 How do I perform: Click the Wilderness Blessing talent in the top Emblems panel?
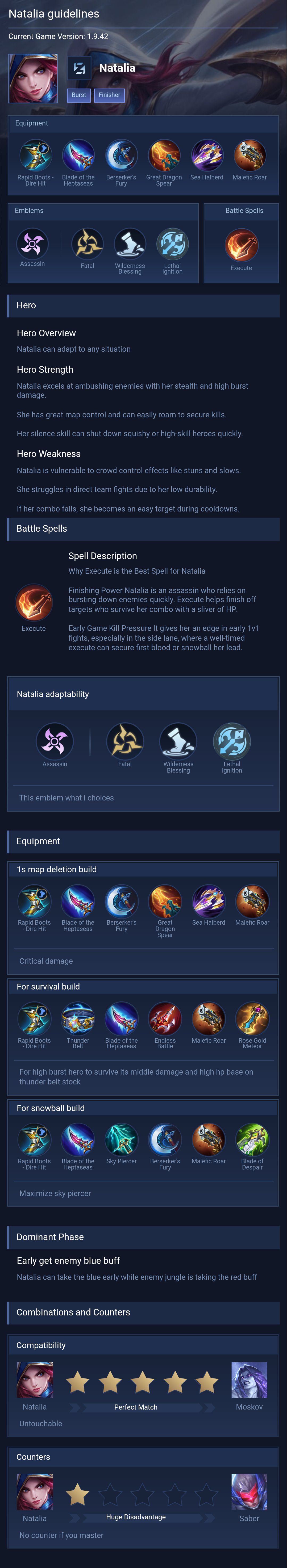click(130, 244)
